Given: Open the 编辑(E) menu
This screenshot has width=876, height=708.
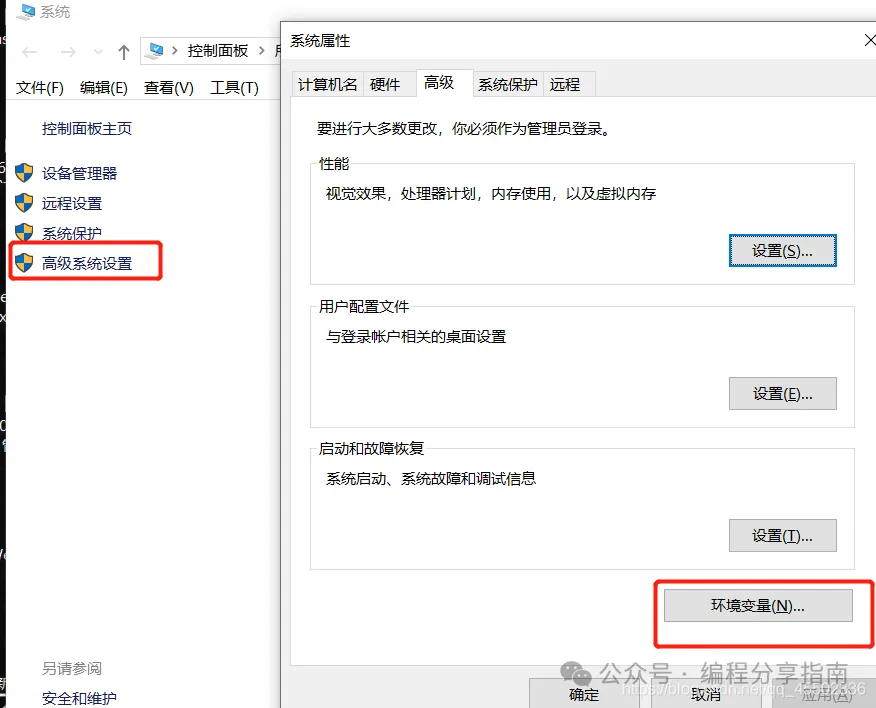Looking at the screenshot, I should [x=104, y=88].
